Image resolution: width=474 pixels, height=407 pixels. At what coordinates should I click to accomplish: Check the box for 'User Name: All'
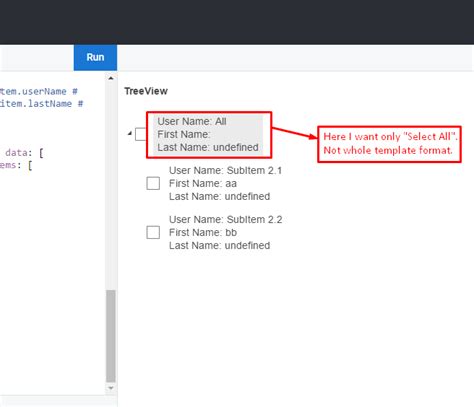coord(141,134)
